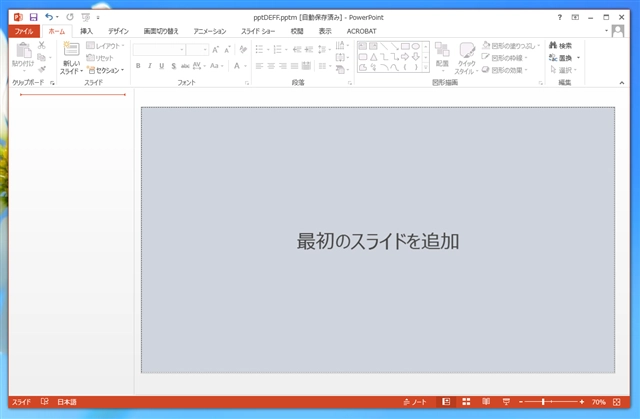Click the Reset (リセット) button
The width and height of the screenshot is (640, 419).
click(100, 58)
